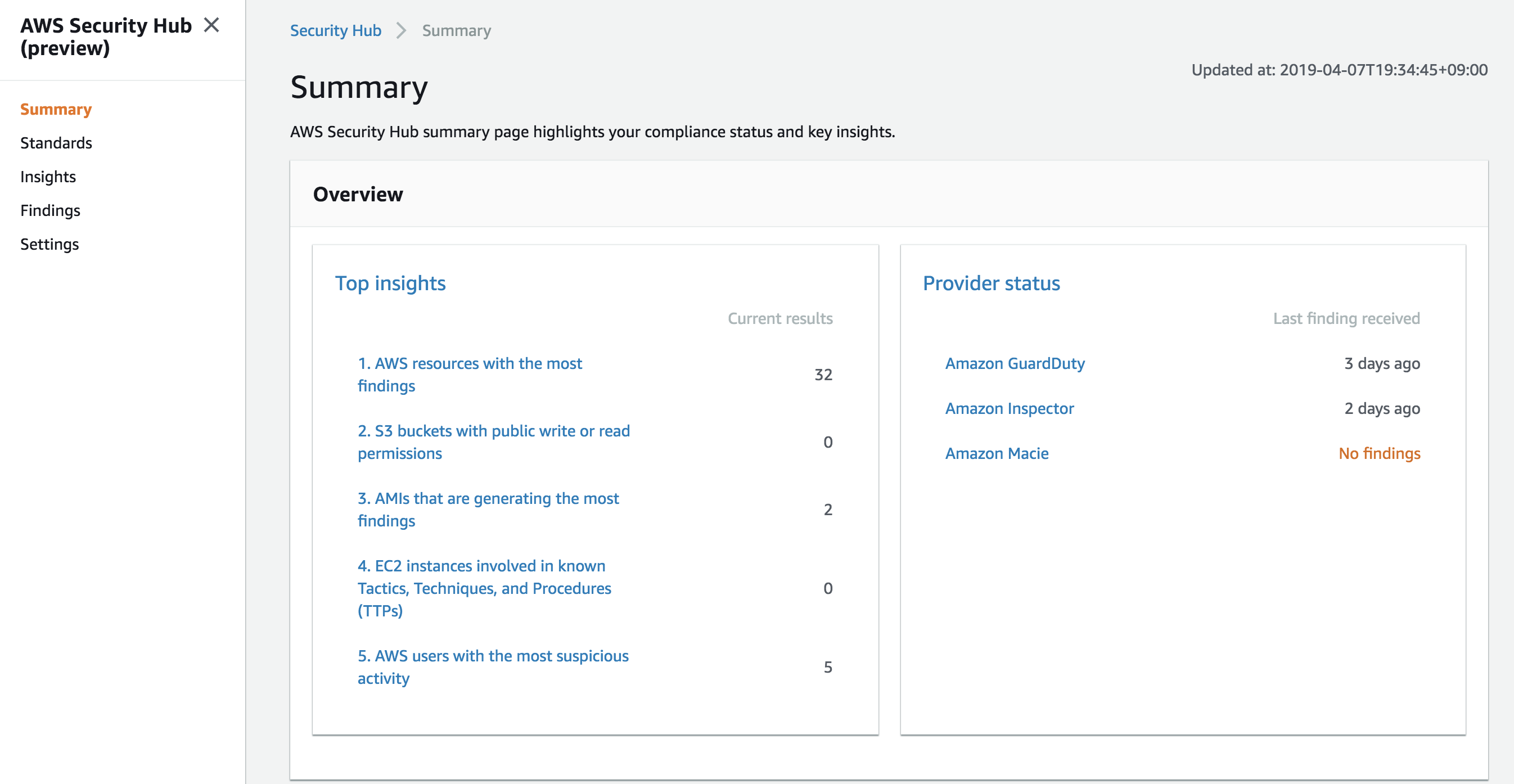Click the No findings status for Macie
Viewport: 1514px width, 784px height.
click(x=1379, y=453)
